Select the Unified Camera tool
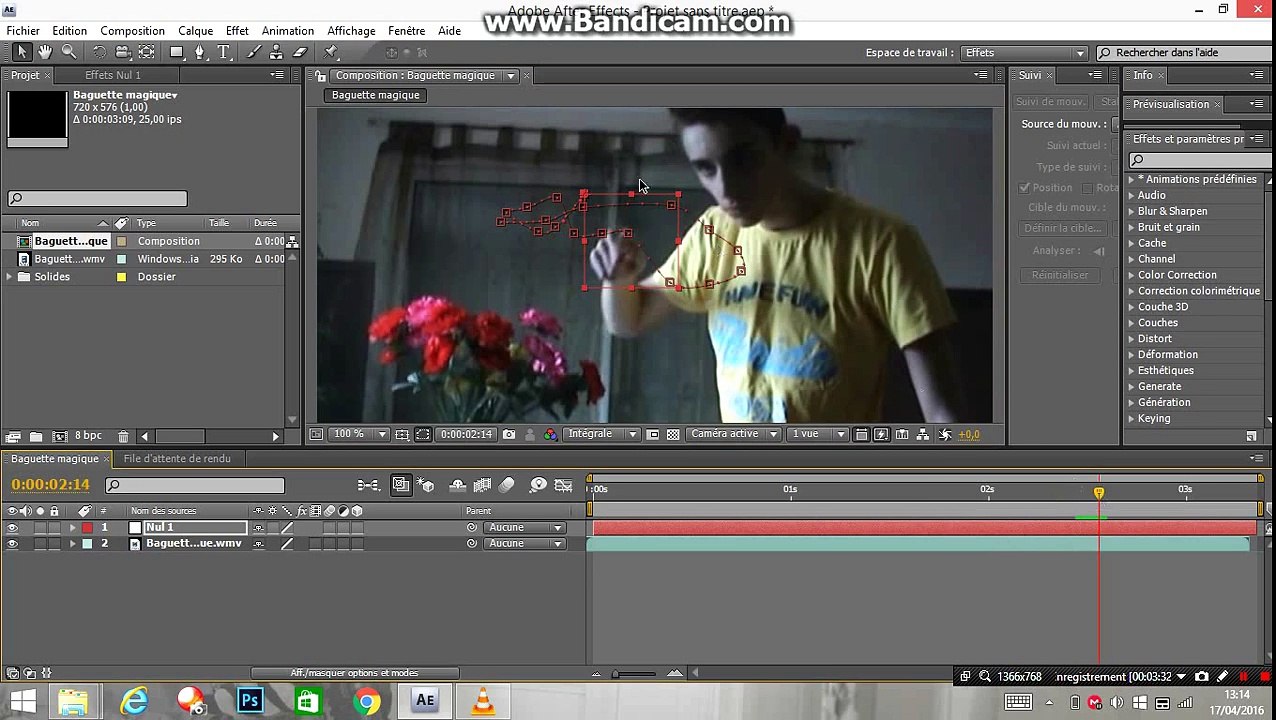 click(x=123, y=52)
